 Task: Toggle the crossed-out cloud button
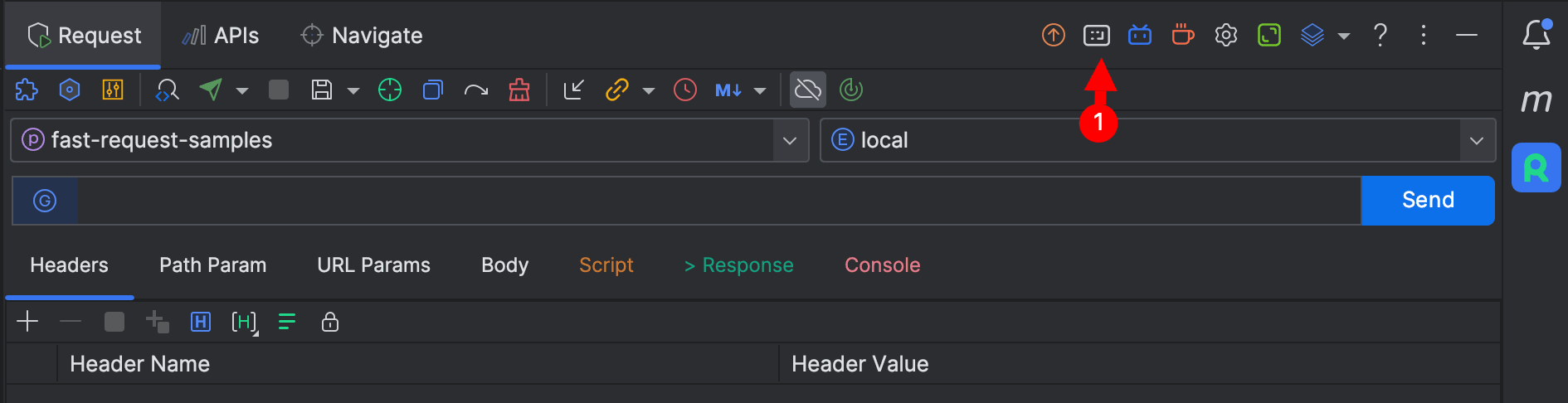(x=807, y=90)
